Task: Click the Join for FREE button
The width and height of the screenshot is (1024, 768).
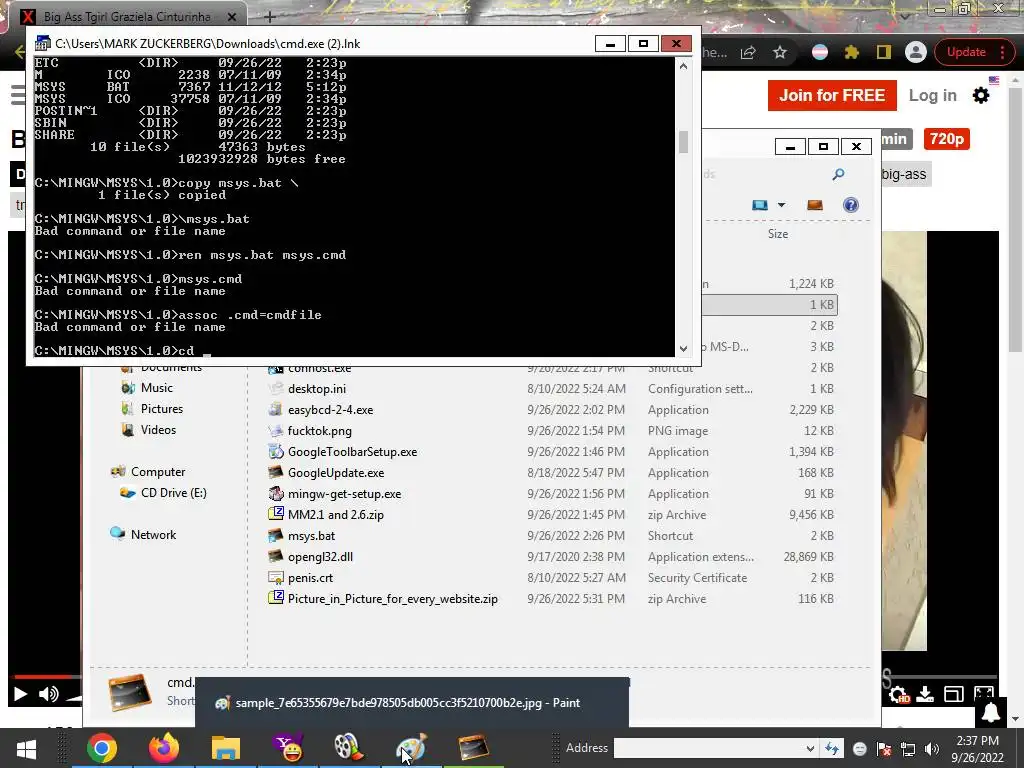Action: click(x=832, y=95)
